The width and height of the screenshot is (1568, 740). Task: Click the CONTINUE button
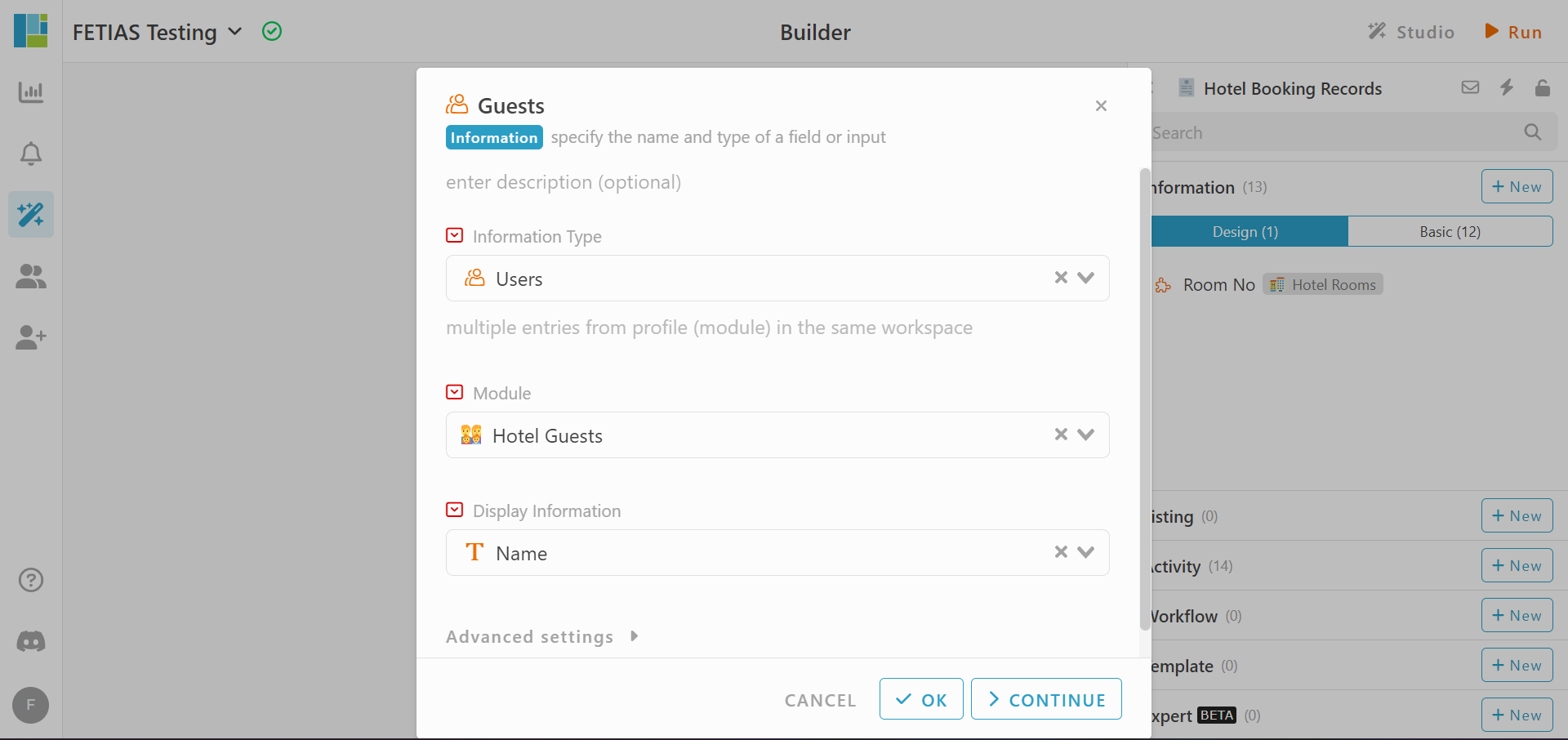[1046, 699]
